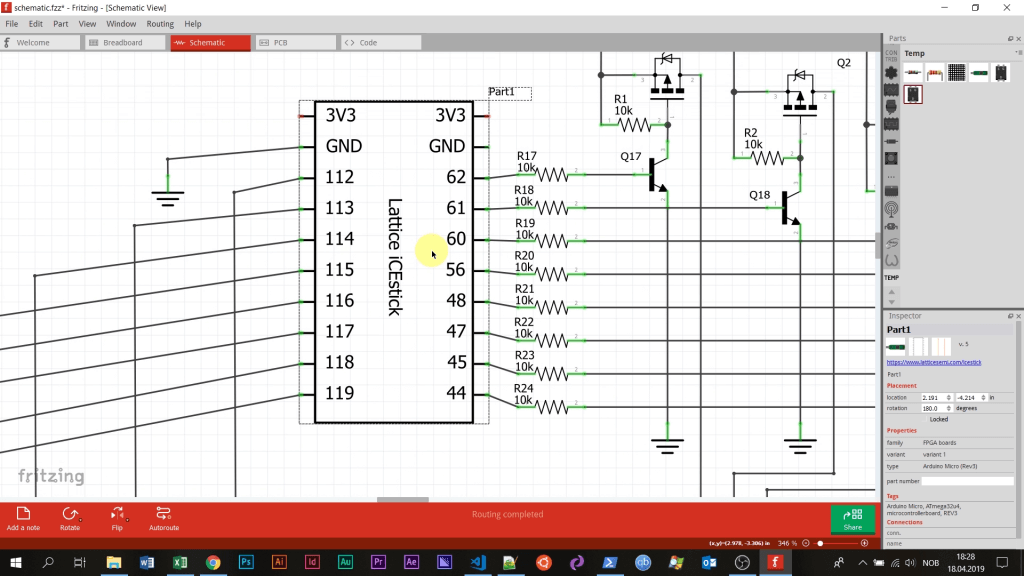Toggle the Locked checkbox in the Inspector

click(x=924, y=419)
